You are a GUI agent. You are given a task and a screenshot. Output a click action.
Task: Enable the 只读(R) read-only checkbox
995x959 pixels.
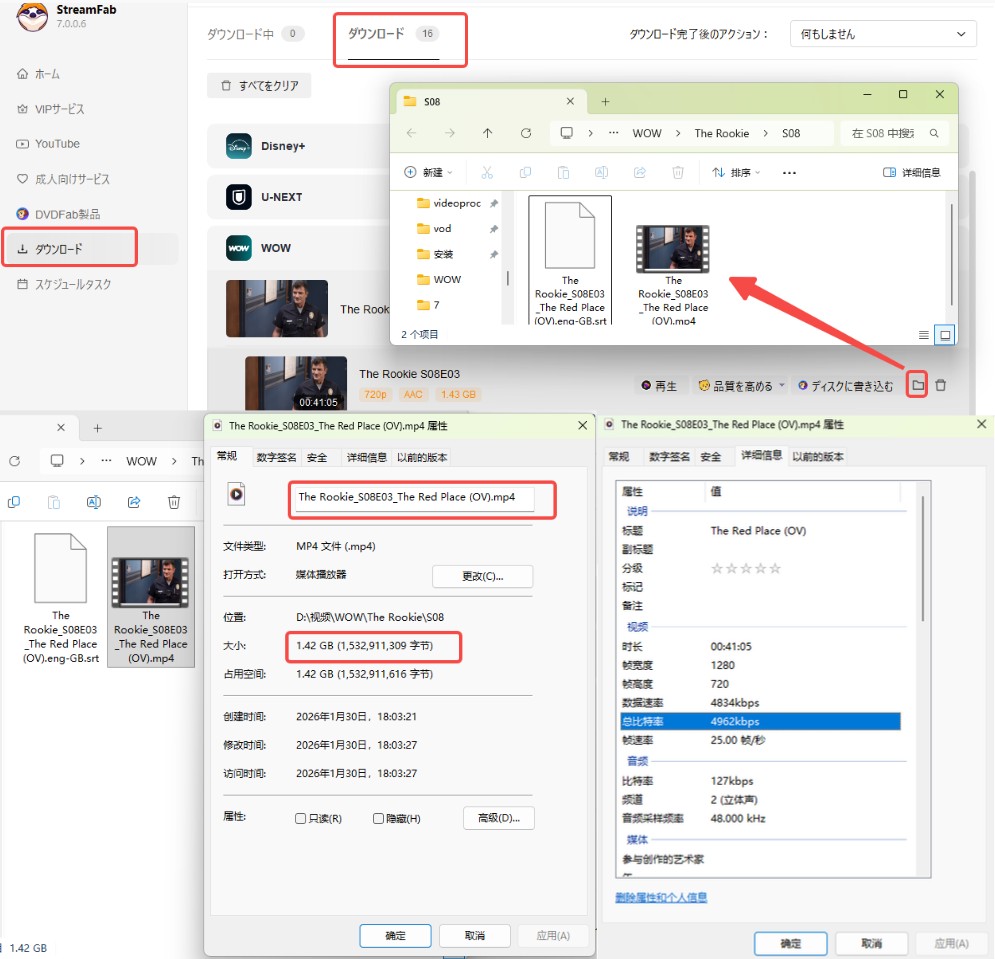click(x=301, y=819)
